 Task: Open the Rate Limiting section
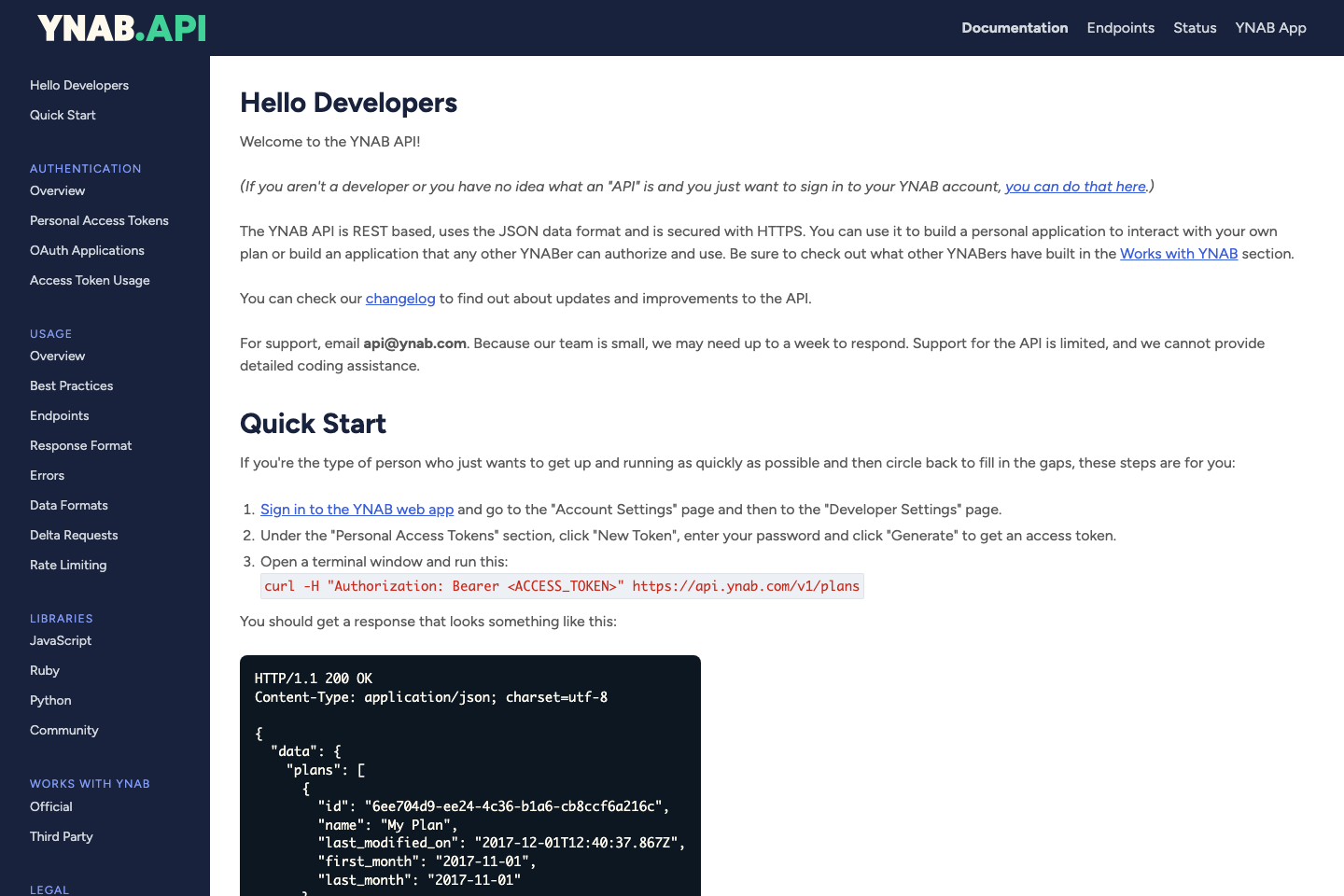point(68,565)
